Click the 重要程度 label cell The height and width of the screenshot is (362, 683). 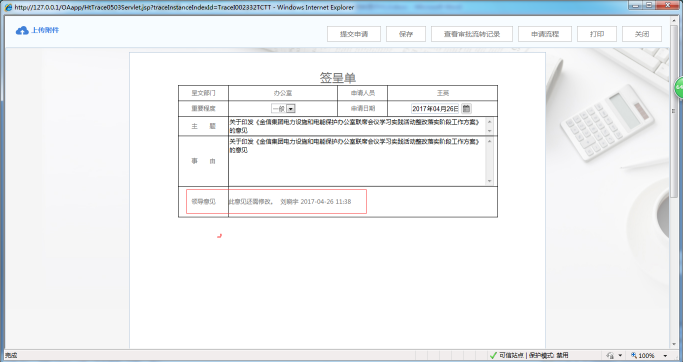tap(203, 108)
